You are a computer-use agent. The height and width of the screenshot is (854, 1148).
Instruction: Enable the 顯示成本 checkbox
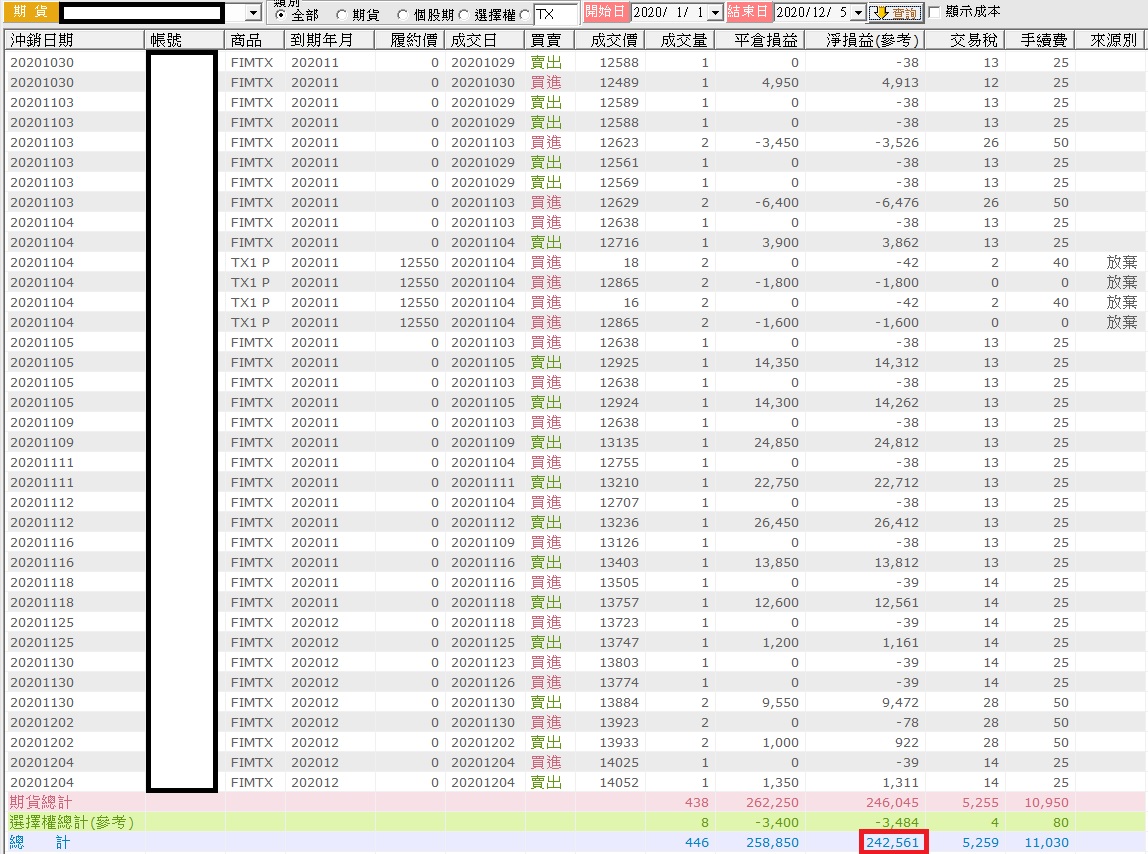pyautogui.click(x=934, y=12)
